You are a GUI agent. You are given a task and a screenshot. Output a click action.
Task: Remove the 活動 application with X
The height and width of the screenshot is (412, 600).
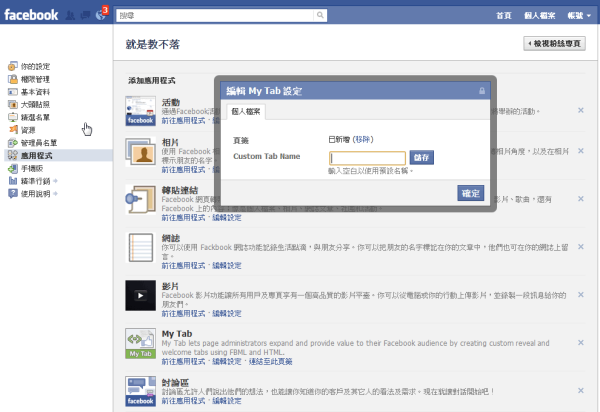point(580,110)
